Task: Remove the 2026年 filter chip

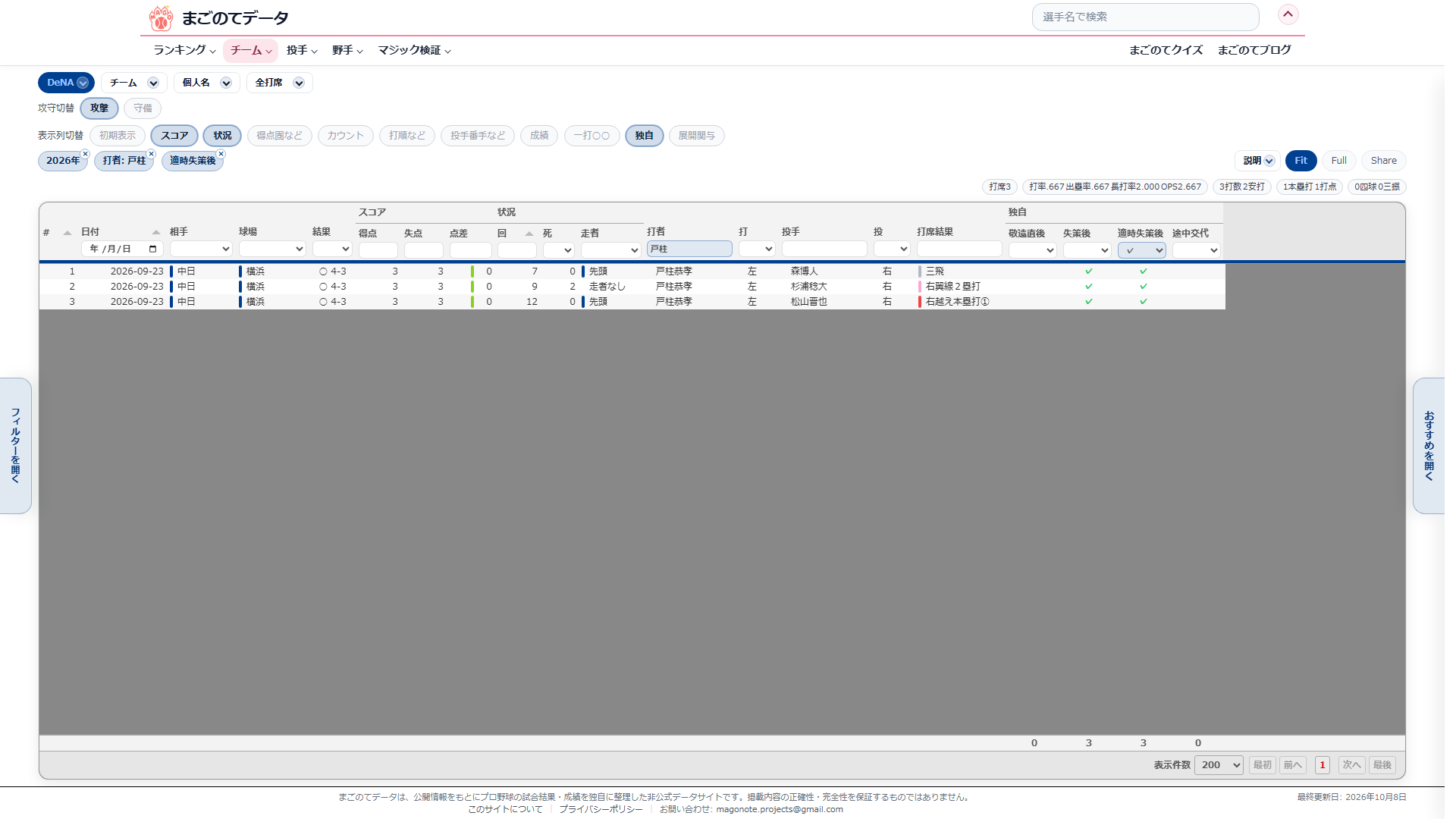Action: click(86, 154)
